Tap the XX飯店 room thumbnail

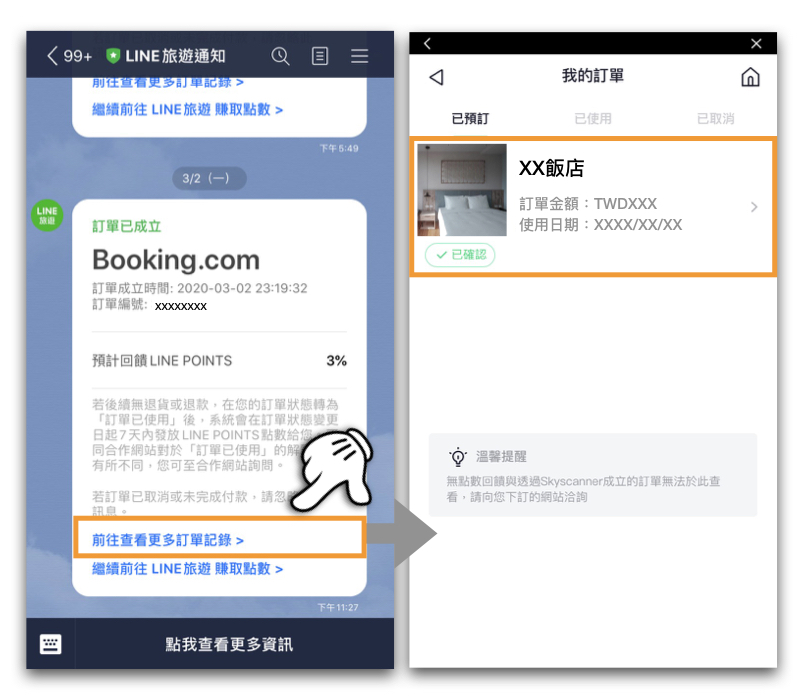point(462,190)
